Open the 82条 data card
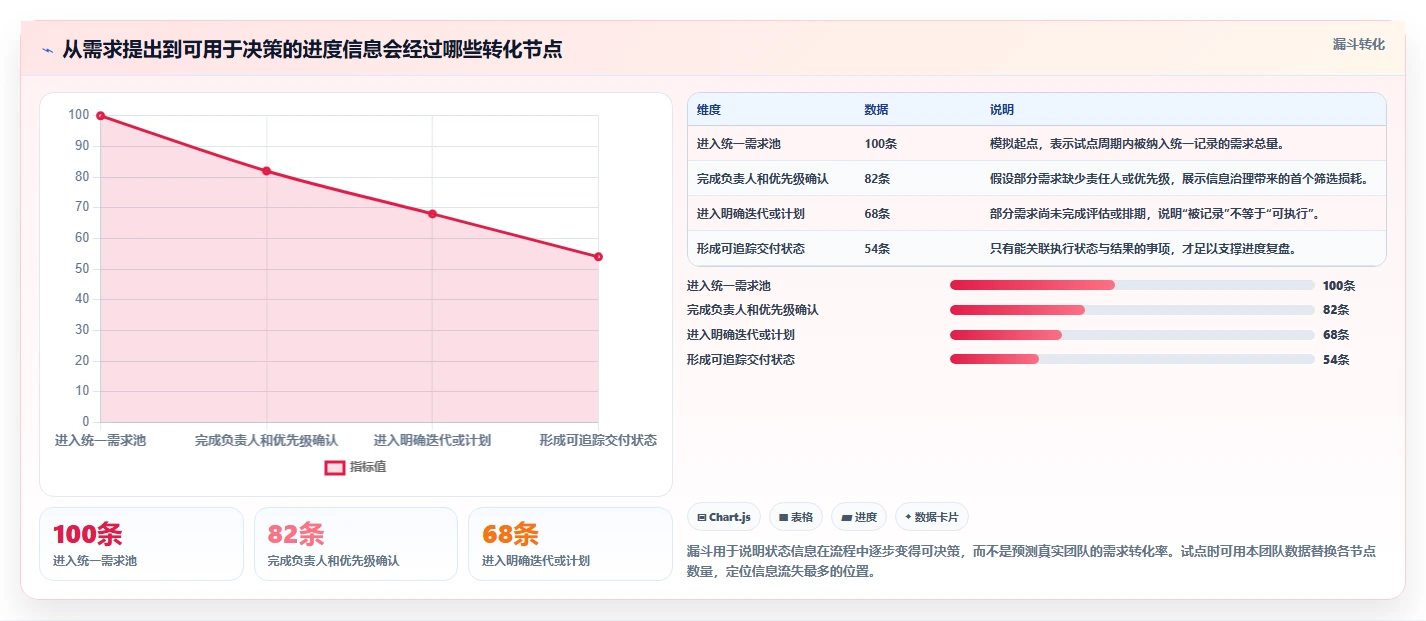This screenshot has height=621, width=1426. click(x=356, y=544)
